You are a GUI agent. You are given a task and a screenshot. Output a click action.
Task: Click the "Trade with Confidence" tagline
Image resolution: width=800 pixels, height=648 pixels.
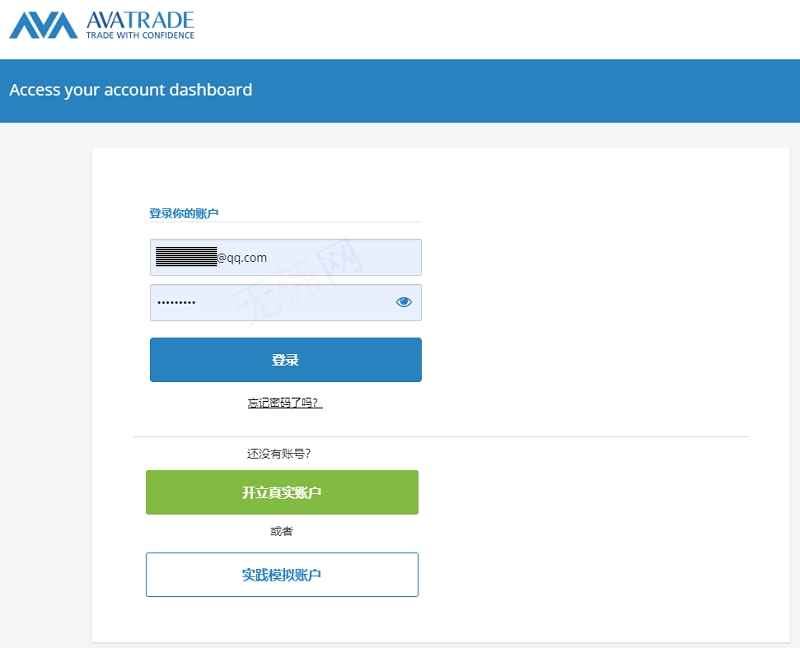coord(140,35)
